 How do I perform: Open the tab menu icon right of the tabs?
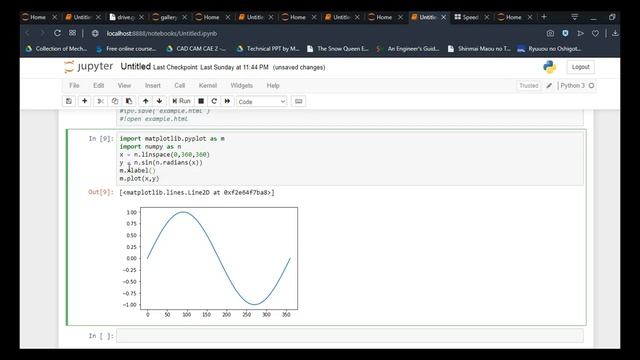[x=574, y=17]
